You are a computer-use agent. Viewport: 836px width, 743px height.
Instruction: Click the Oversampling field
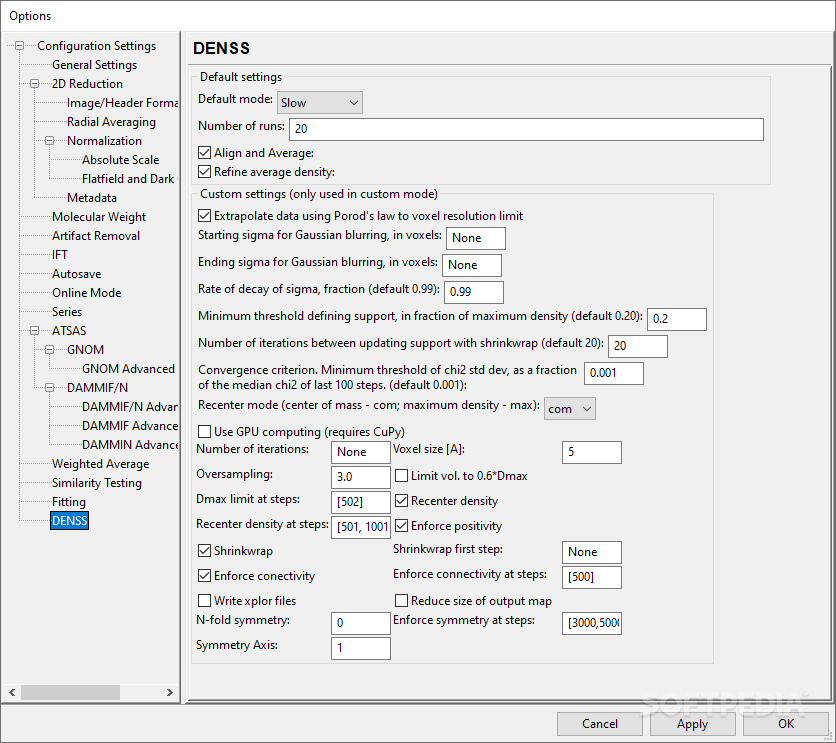point(361,478)
